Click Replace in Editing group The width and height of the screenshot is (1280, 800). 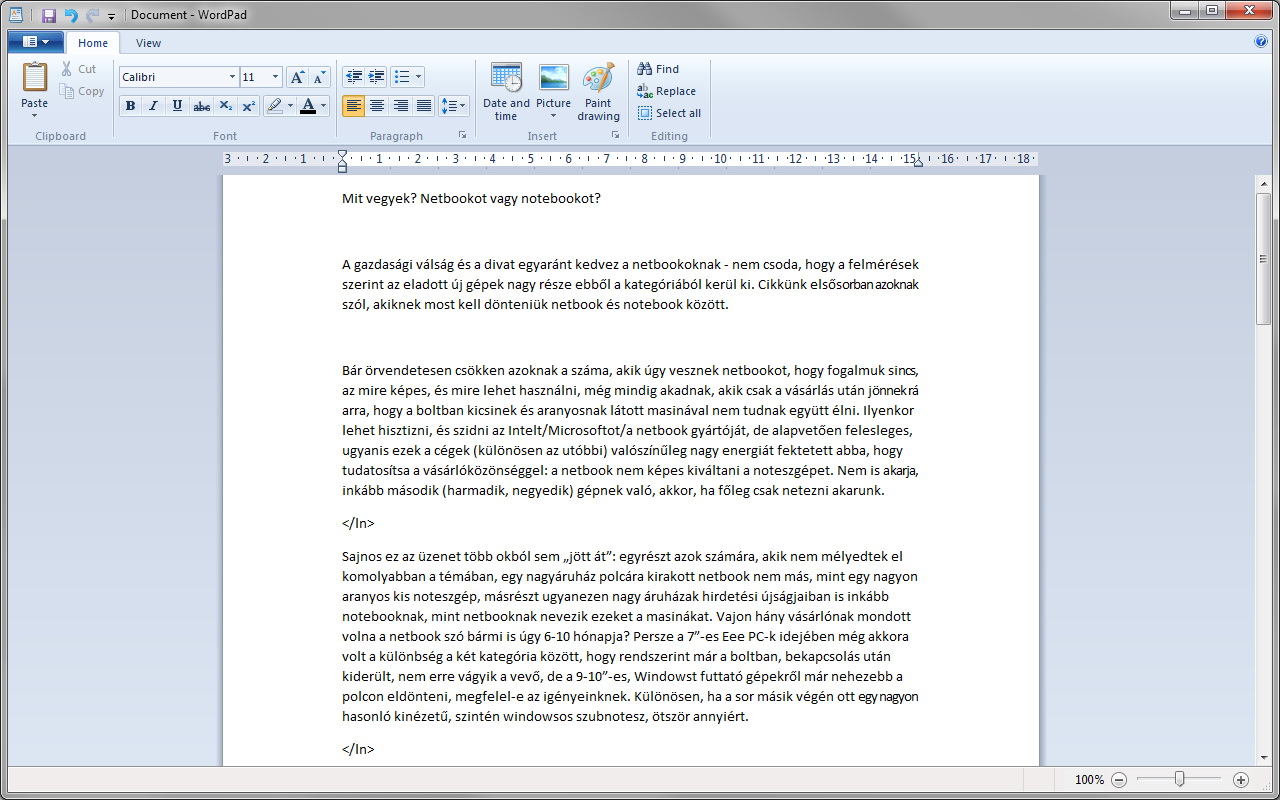666,91
